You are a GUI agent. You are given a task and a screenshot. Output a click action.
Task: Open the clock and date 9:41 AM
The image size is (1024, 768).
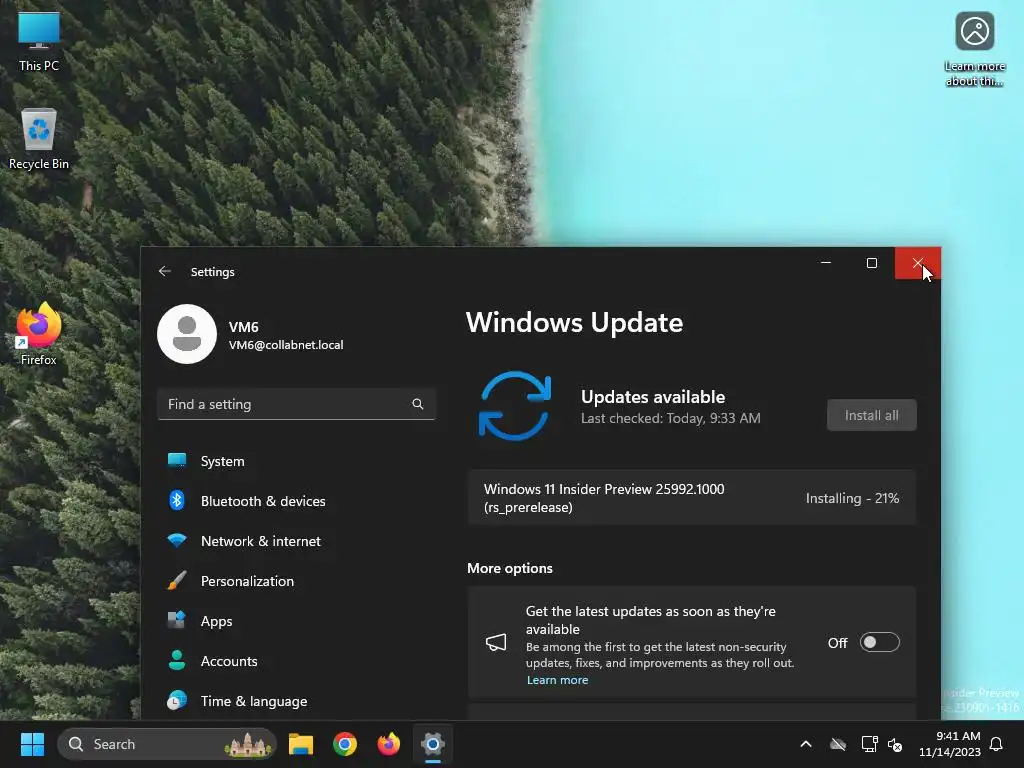(950, 744)
